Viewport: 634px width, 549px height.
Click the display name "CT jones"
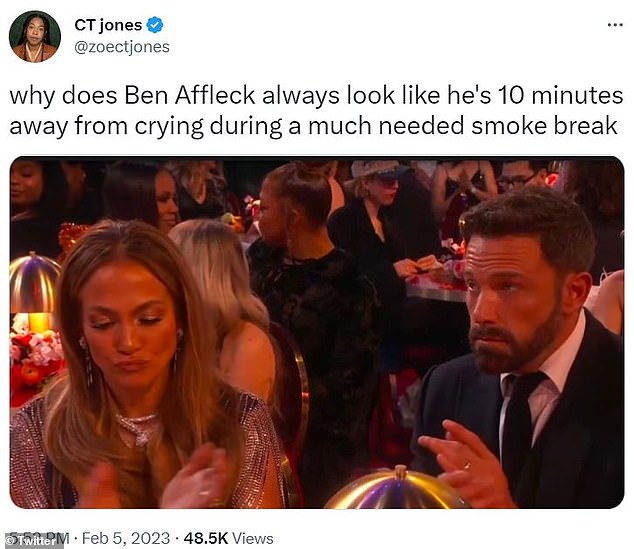point(108,25)
